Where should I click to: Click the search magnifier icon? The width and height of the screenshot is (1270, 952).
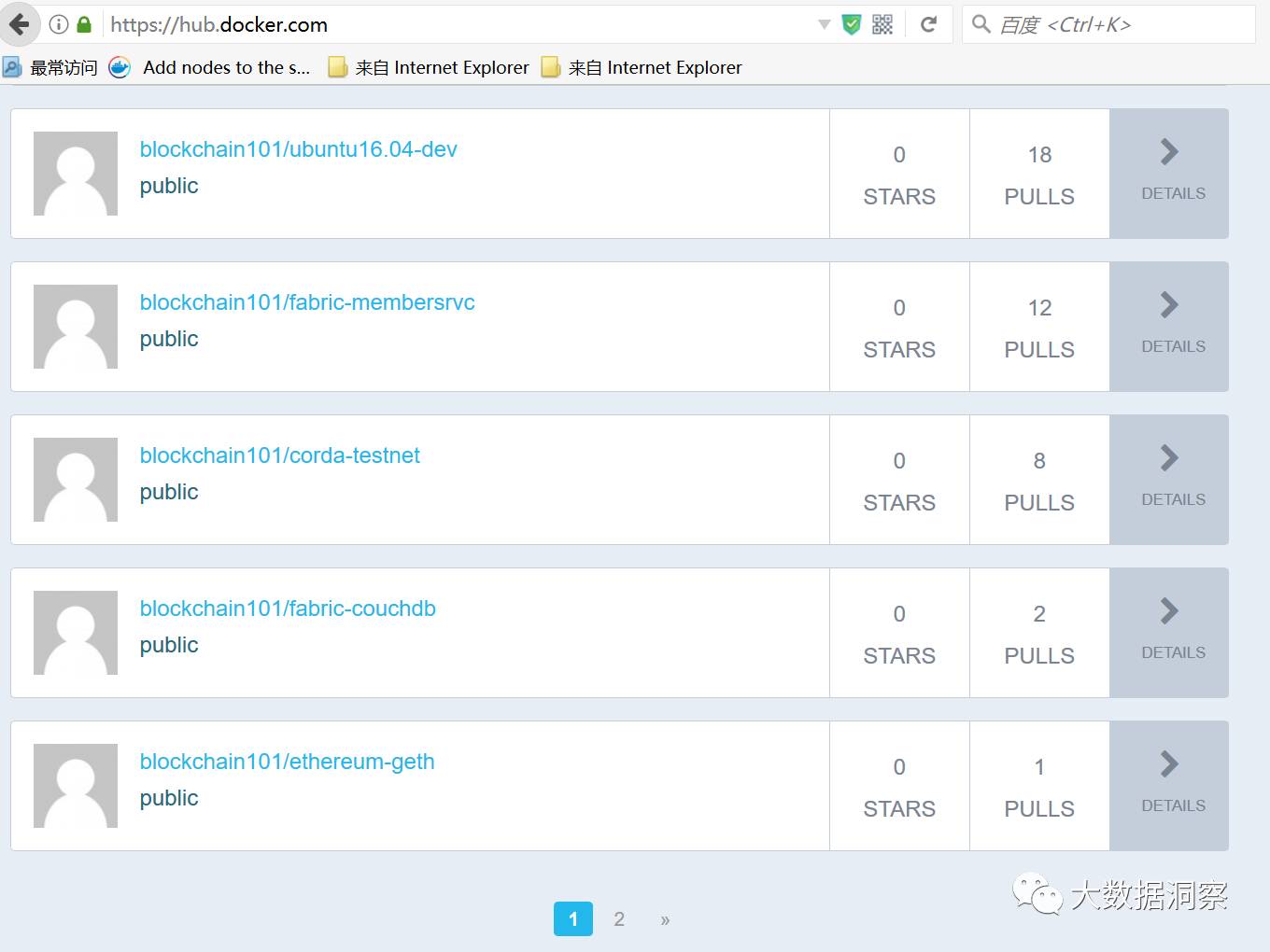click(981, 24)
